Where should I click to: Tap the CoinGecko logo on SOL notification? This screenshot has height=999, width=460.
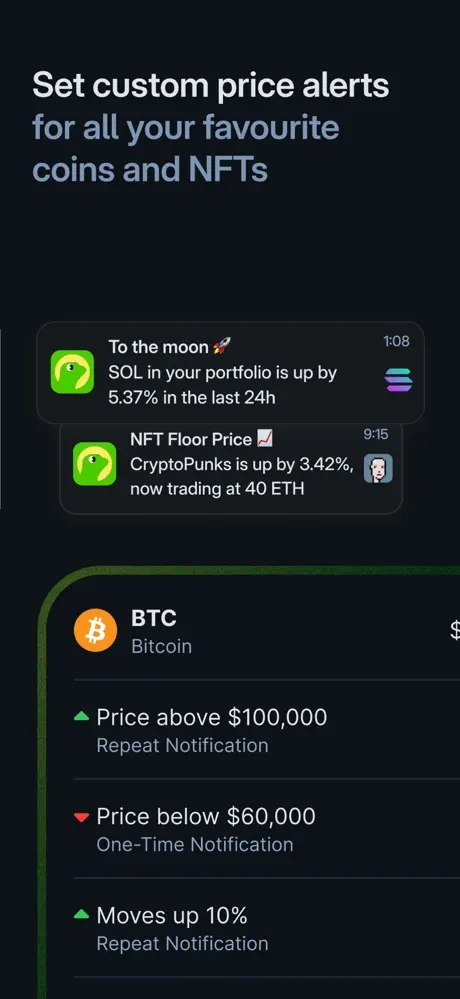(x=73, y=371)
